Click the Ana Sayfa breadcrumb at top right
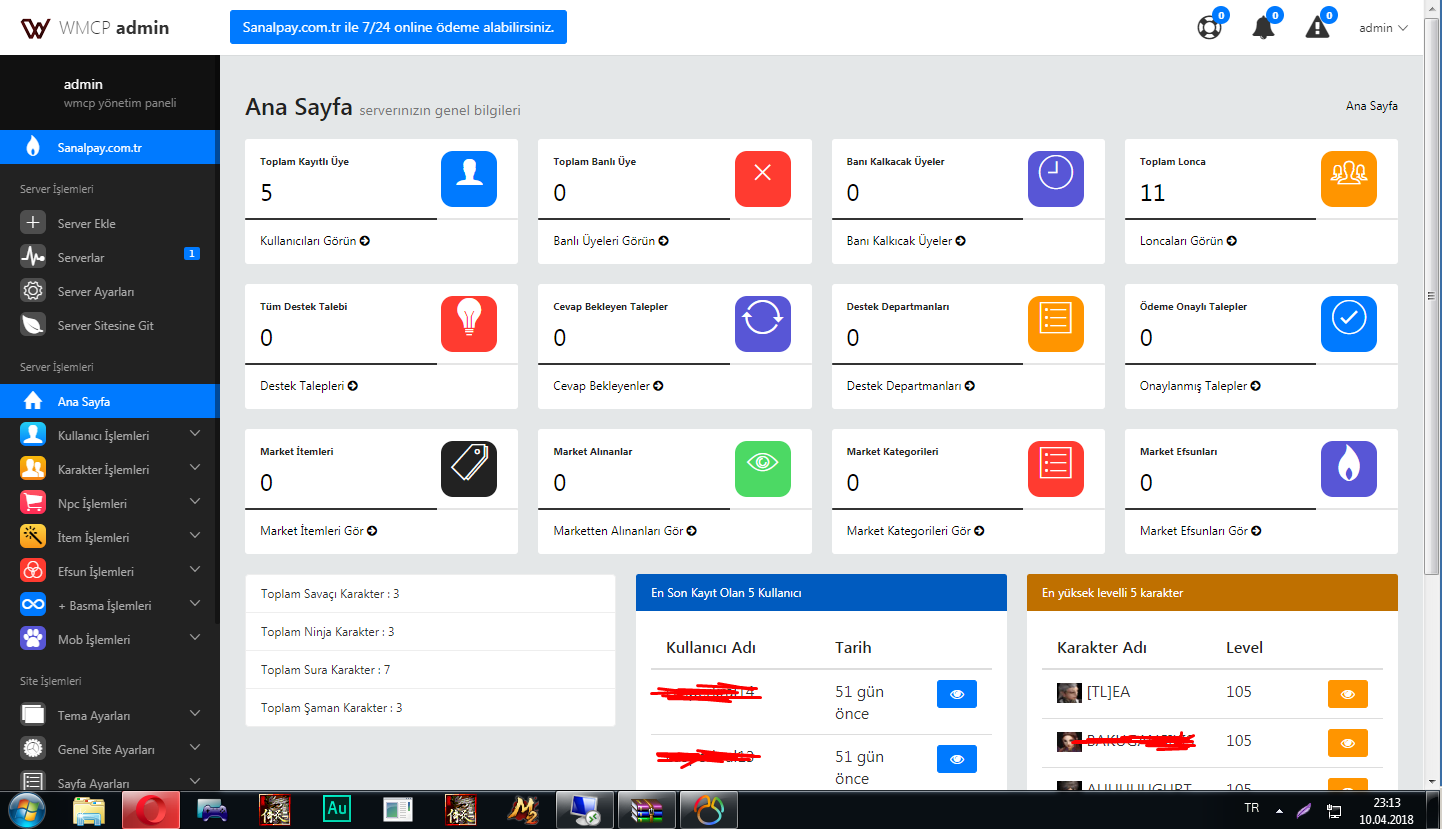 pyautogui.click(x=1372, y=106)
